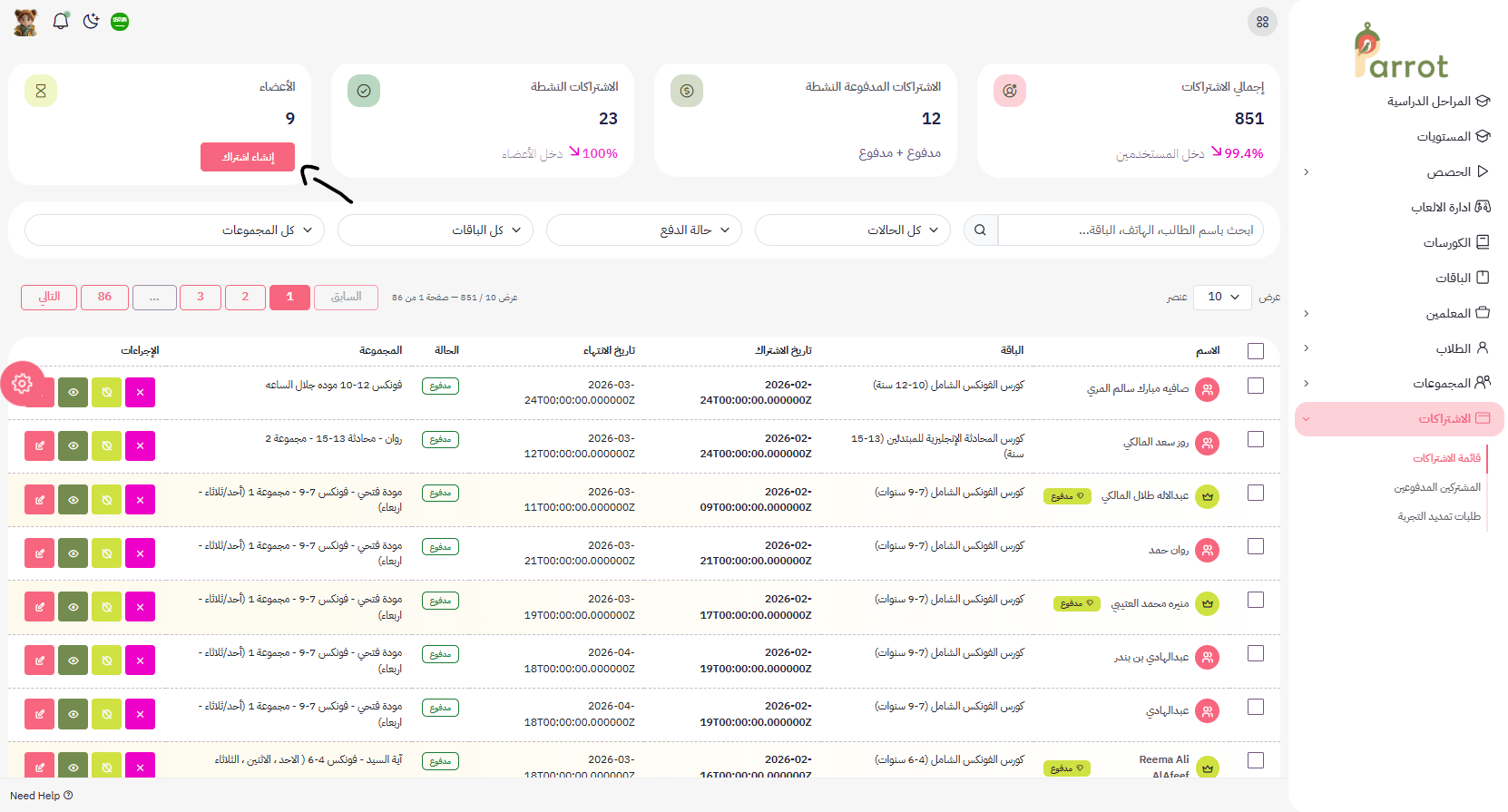This screenshot has width=1508, height=812.
Task: Click the red edit icon in third row
Action: [40, 500]
